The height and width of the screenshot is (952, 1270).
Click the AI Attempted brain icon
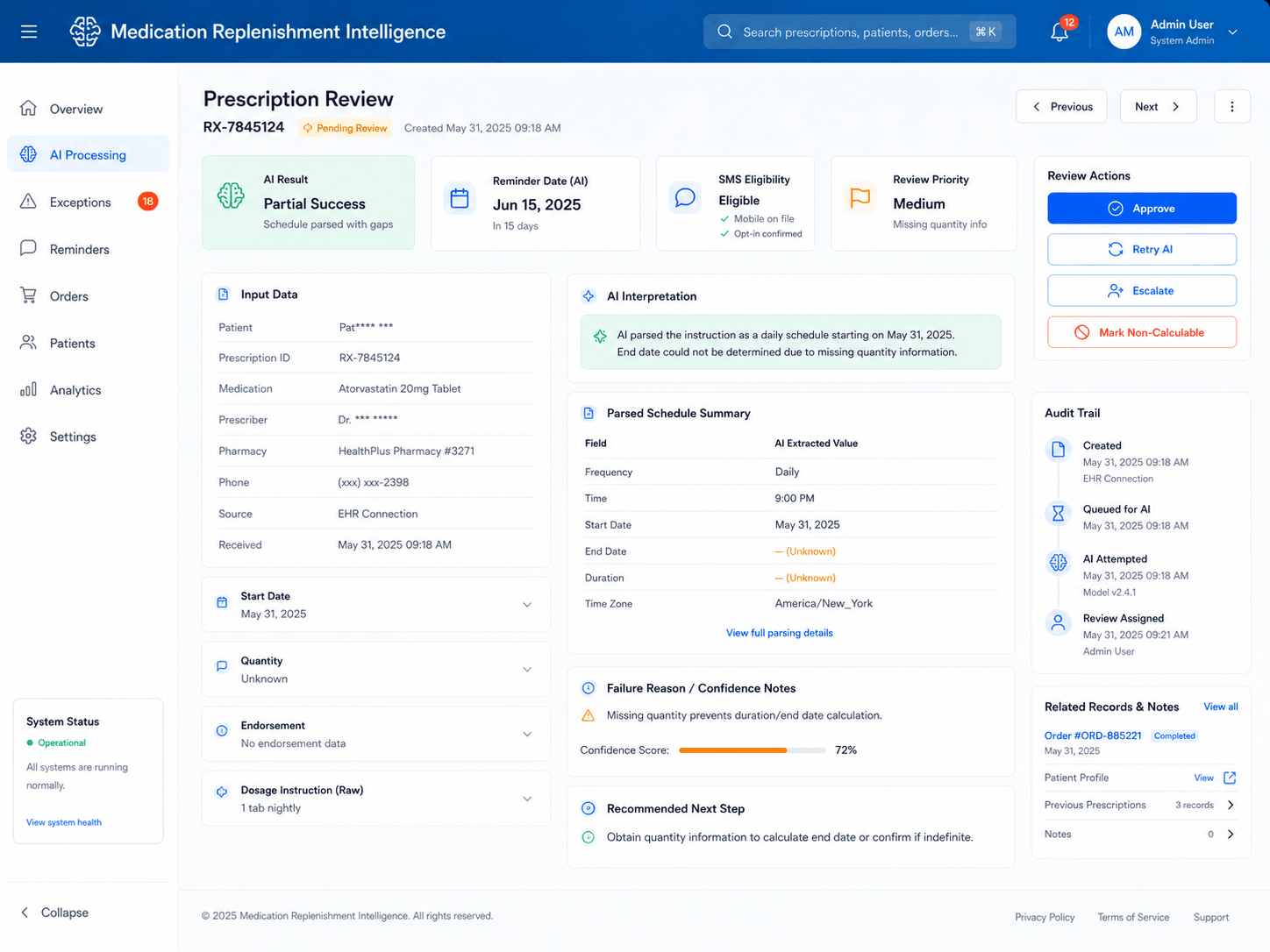(x=1058, y=563)
